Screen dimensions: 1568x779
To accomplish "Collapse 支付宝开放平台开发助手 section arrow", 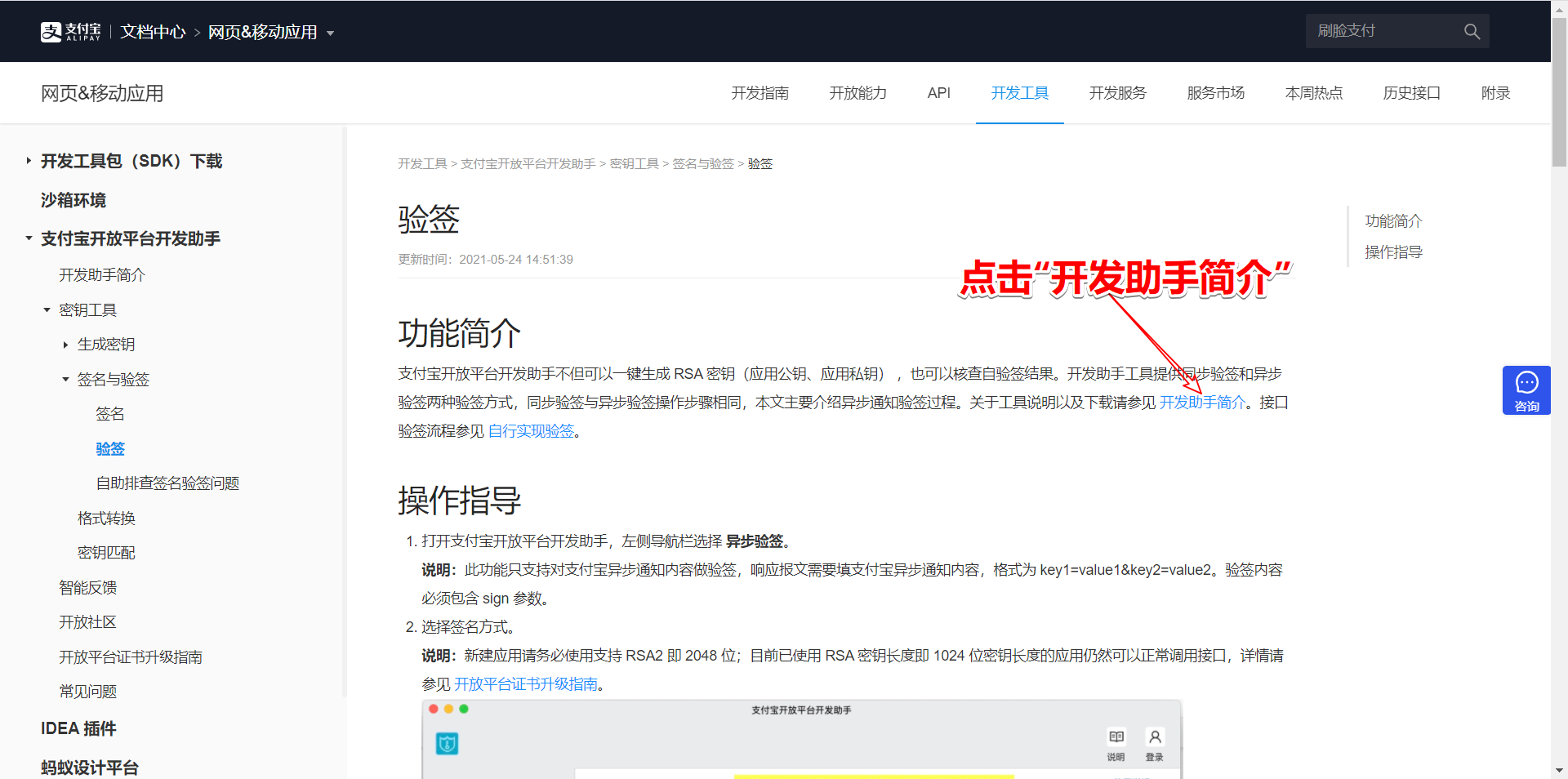I will point(29,238).
